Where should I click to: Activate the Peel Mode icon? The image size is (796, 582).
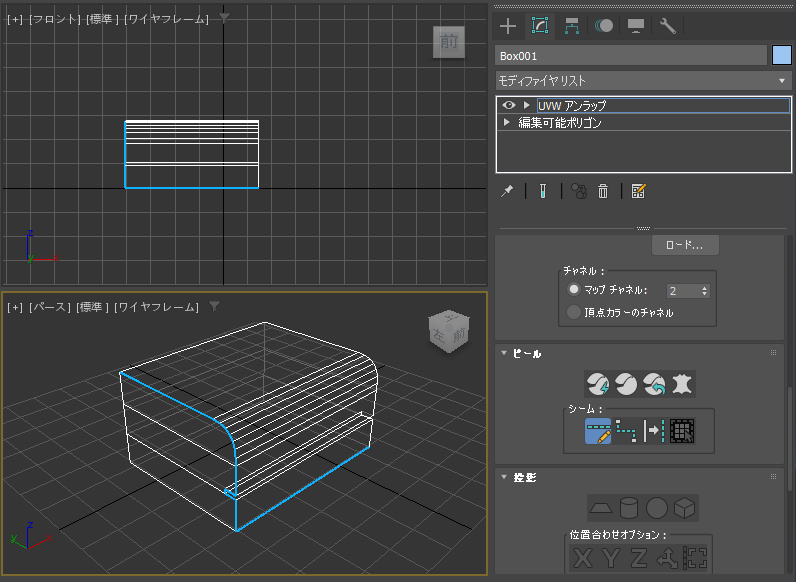coord(626,384)
